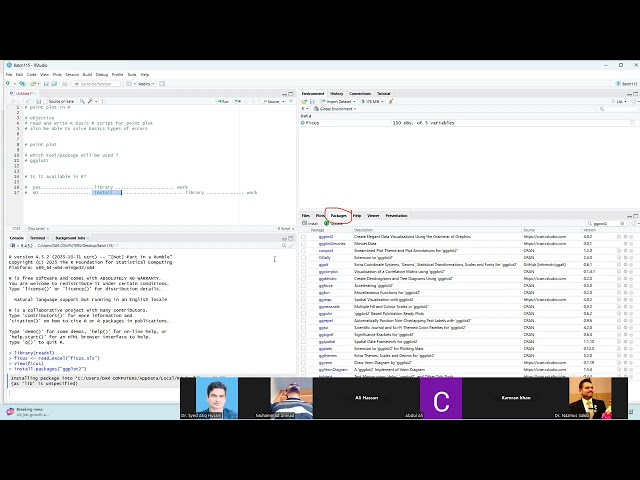Click the ficus data object icon
Viewport: 640px width, 480px height.
[304, 123]
